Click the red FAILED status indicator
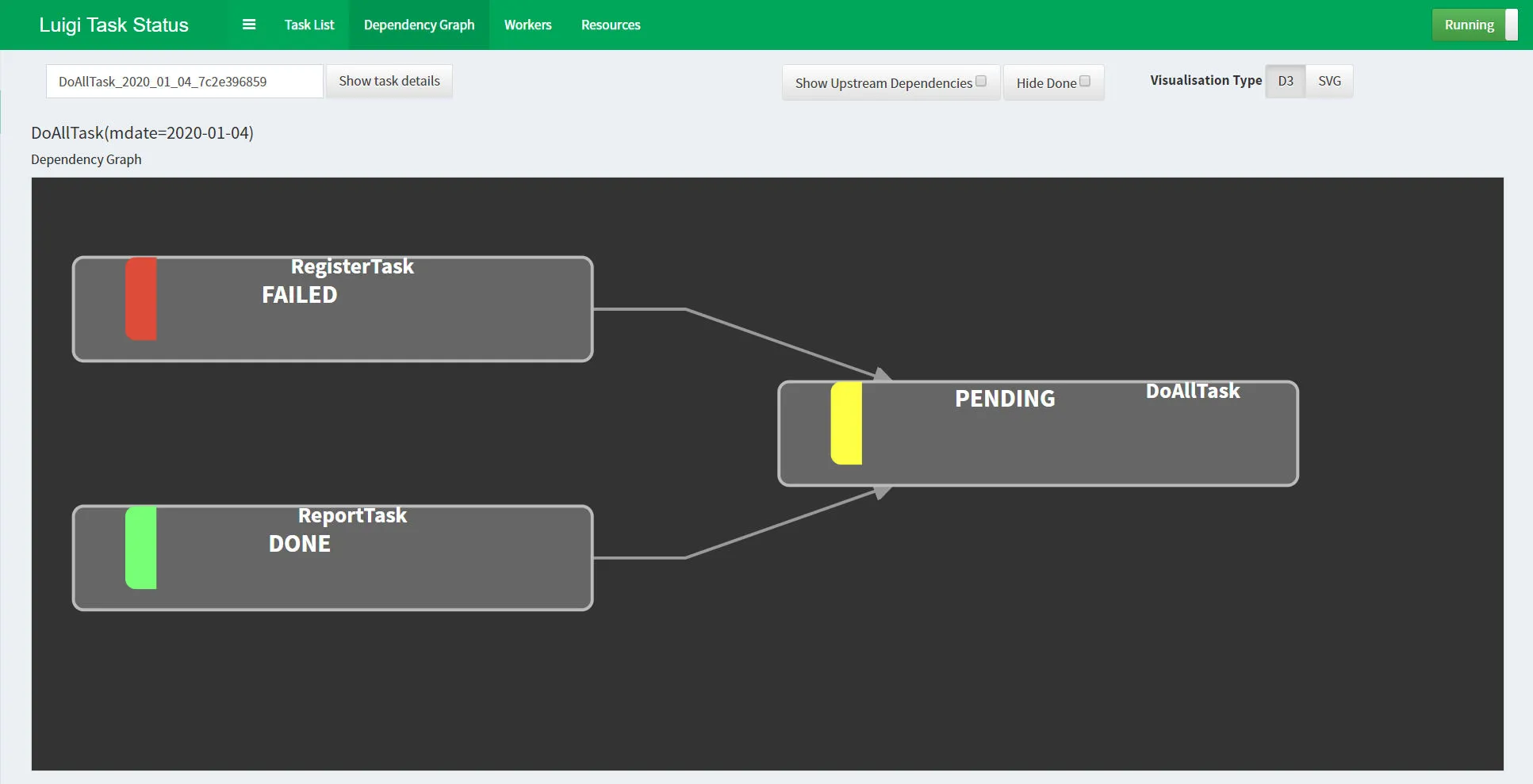The width and height of the screenshot is (1533, 784). tap(141, 298)
